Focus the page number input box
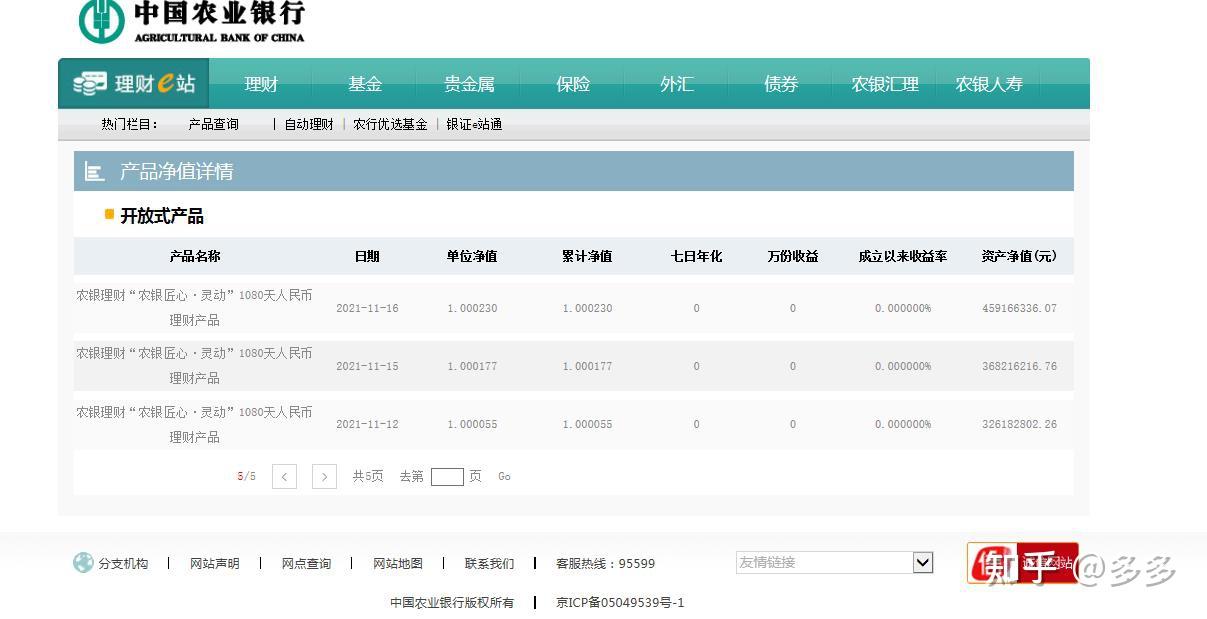This screenshot has height=619, width=1207. tap(447, 477)
